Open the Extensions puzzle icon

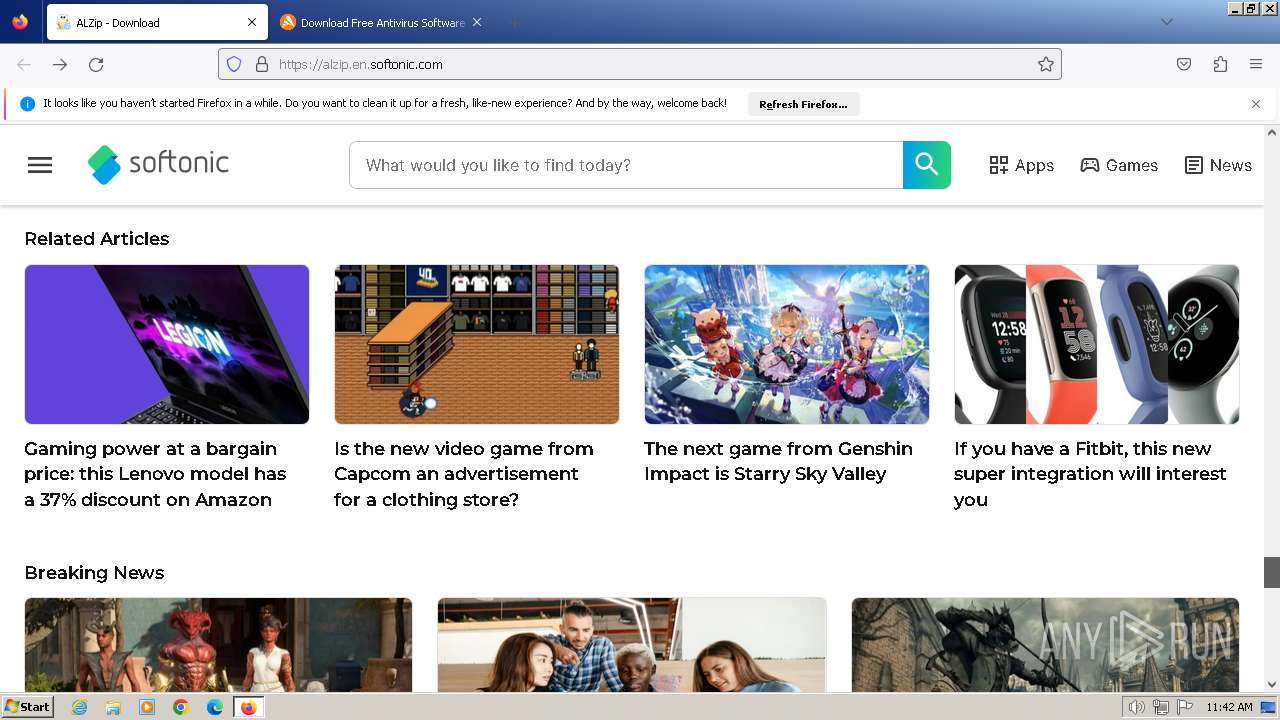pyautogui.click(x=1220, y=64)
